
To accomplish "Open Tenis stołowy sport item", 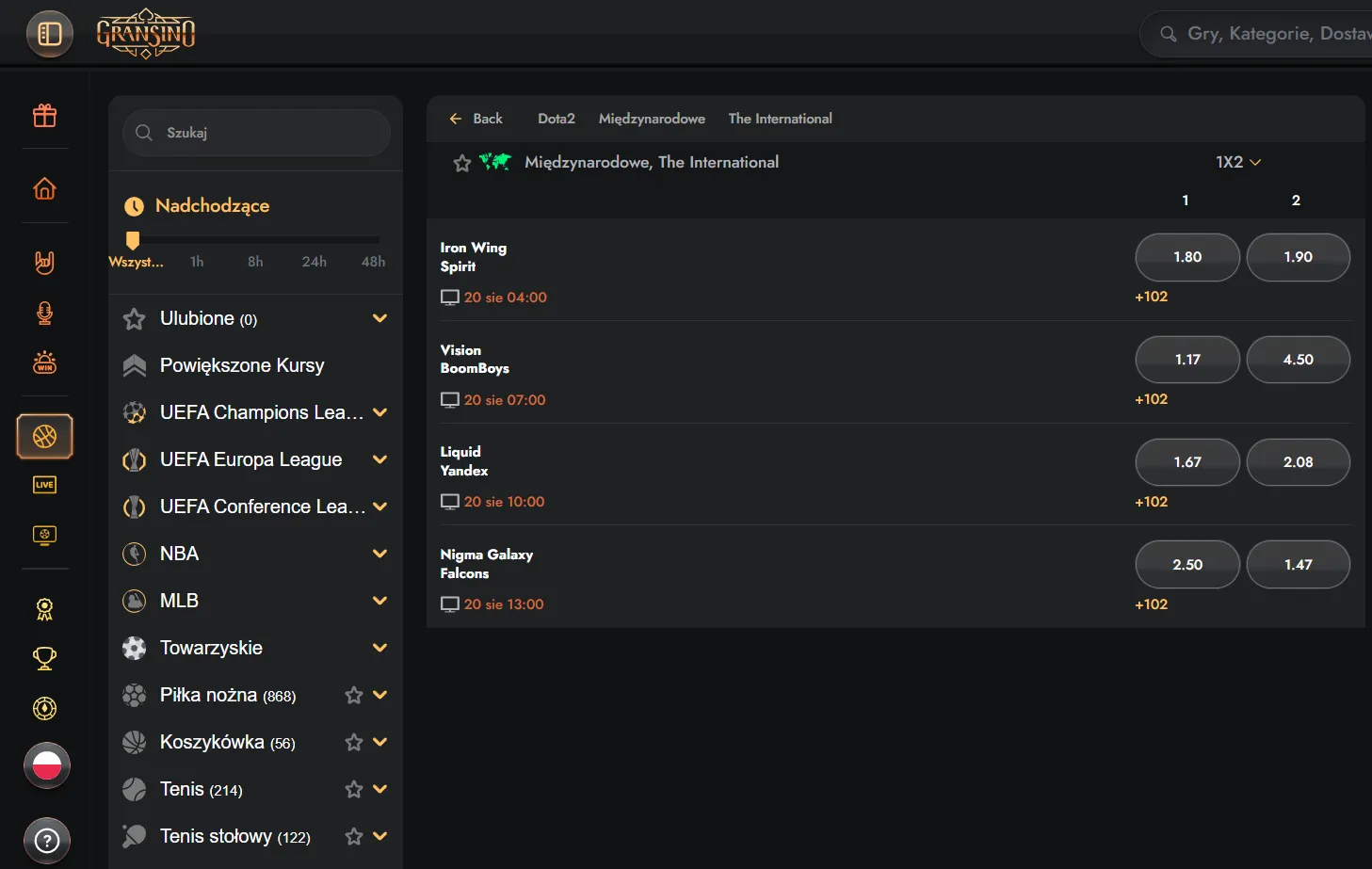I will (234, 836).
